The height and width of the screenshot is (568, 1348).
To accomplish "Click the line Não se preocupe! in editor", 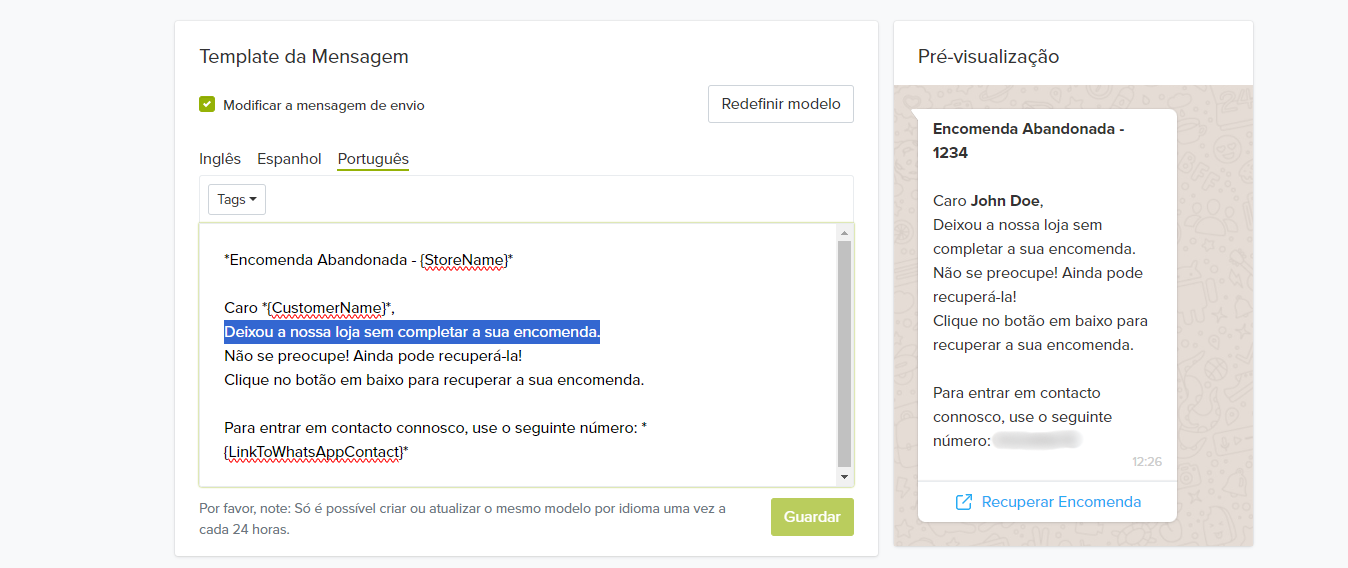I will tap(373, 356).
